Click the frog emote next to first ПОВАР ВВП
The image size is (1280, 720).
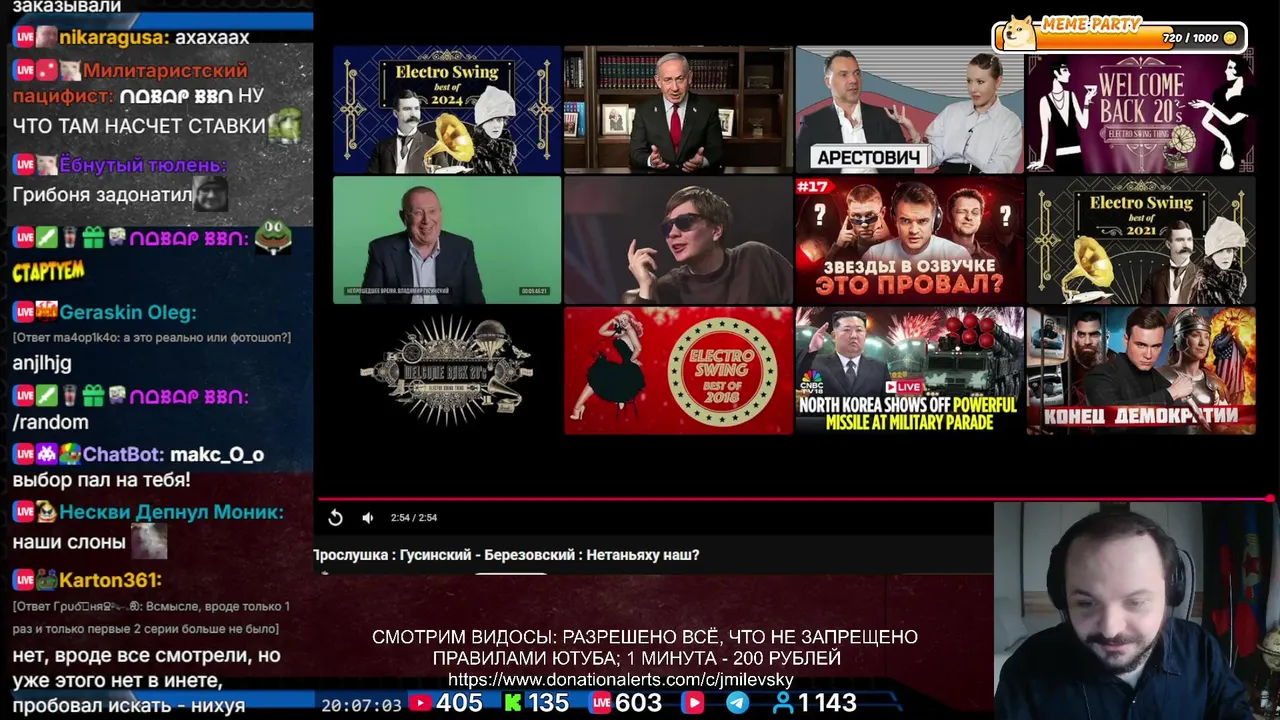(x=272, y=238)
